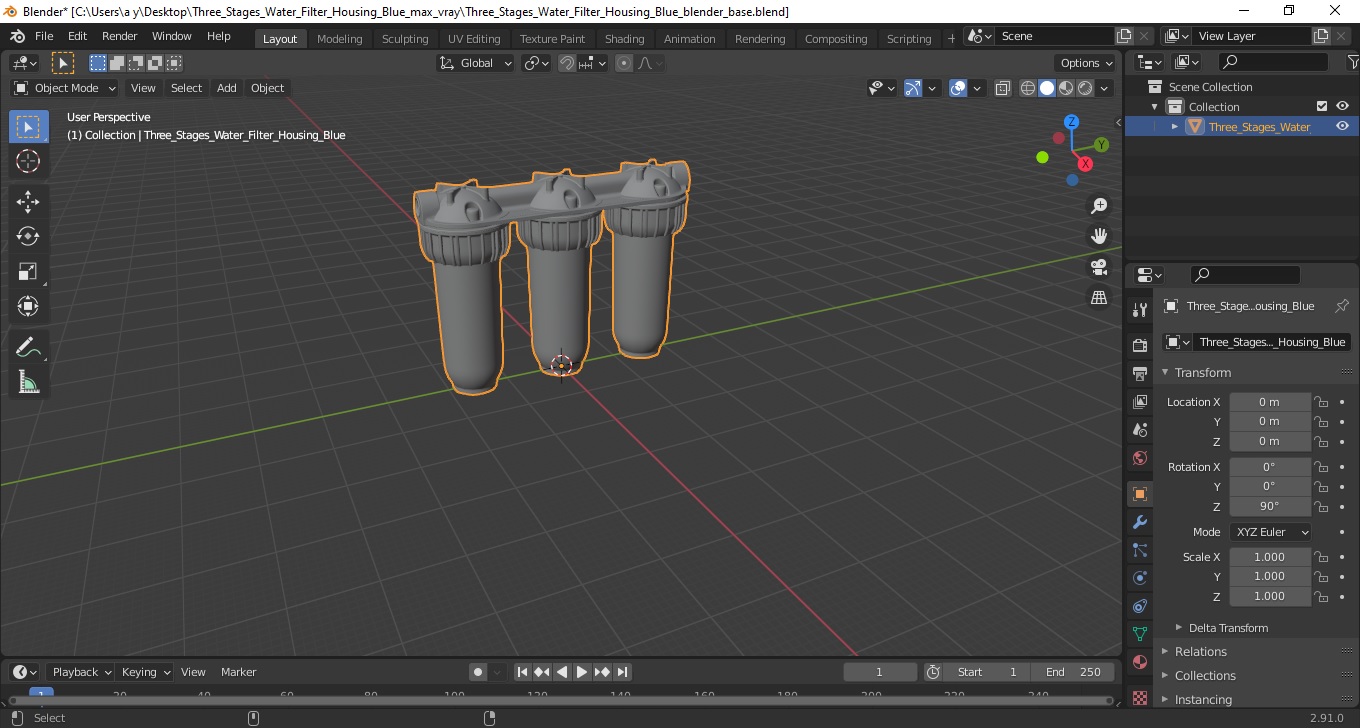Select the Move tool

pyautogui.click(x=28, y=202)
